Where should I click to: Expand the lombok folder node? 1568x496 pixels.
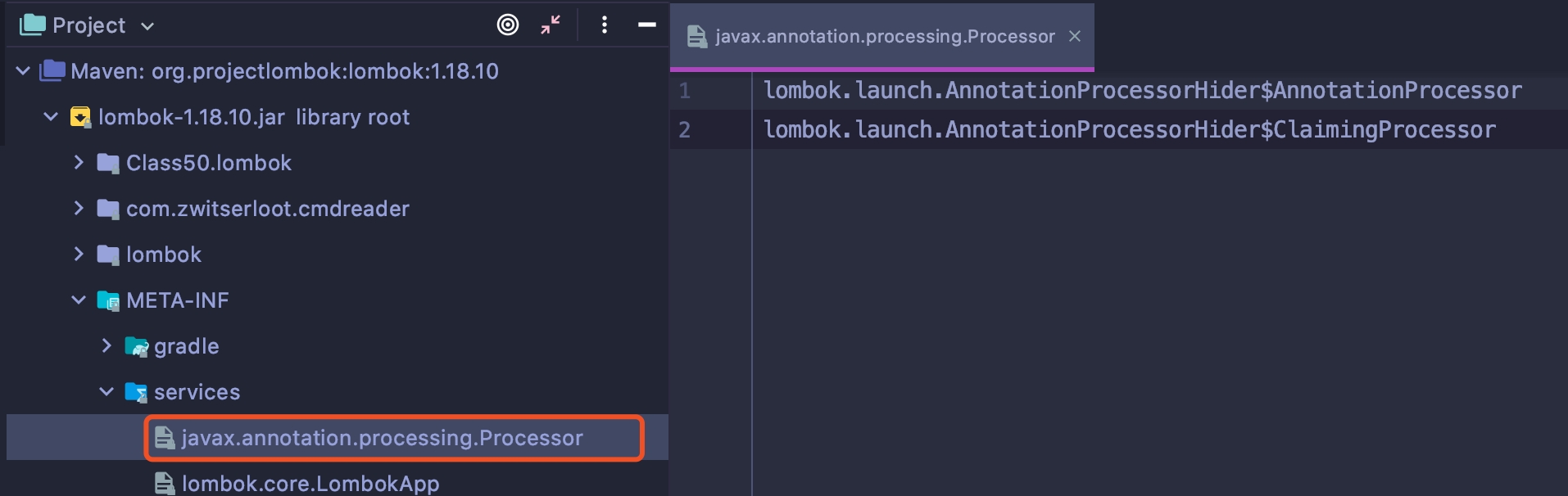pos(79,255)
